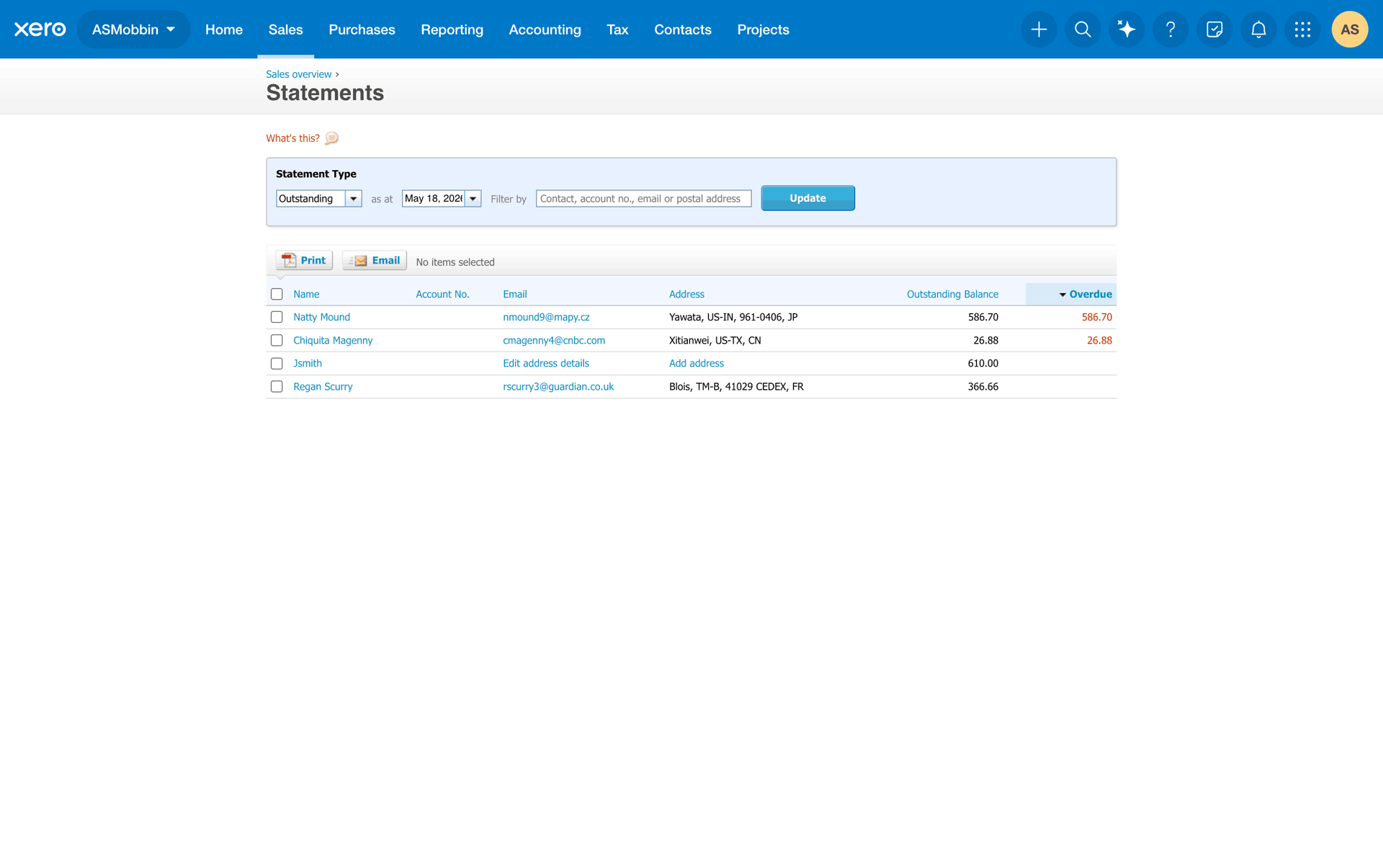This screenshot has height=868, width=1383.
Task: Open the Accounting menu
Action: pos(545,30)
